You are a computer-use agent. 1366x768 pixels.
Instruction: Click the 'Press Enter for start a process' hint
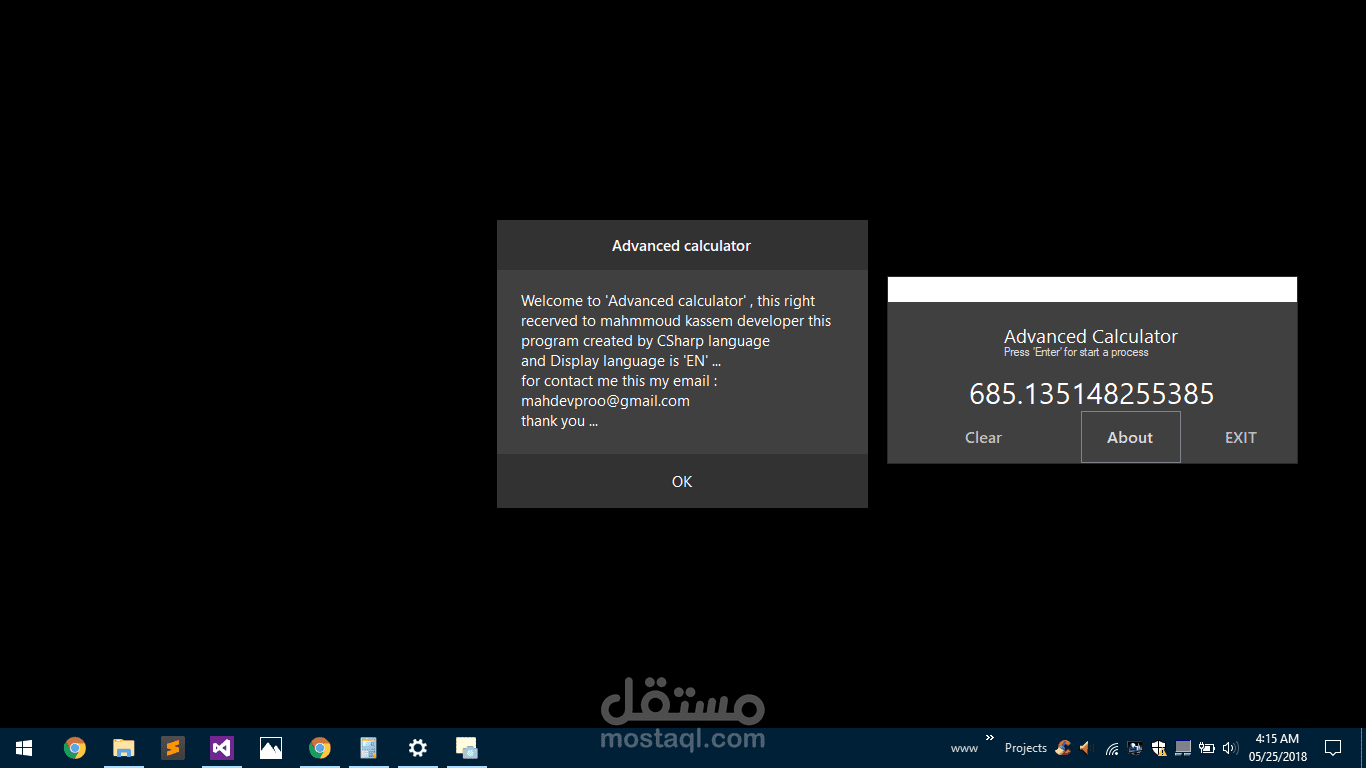pos(1076,352)
